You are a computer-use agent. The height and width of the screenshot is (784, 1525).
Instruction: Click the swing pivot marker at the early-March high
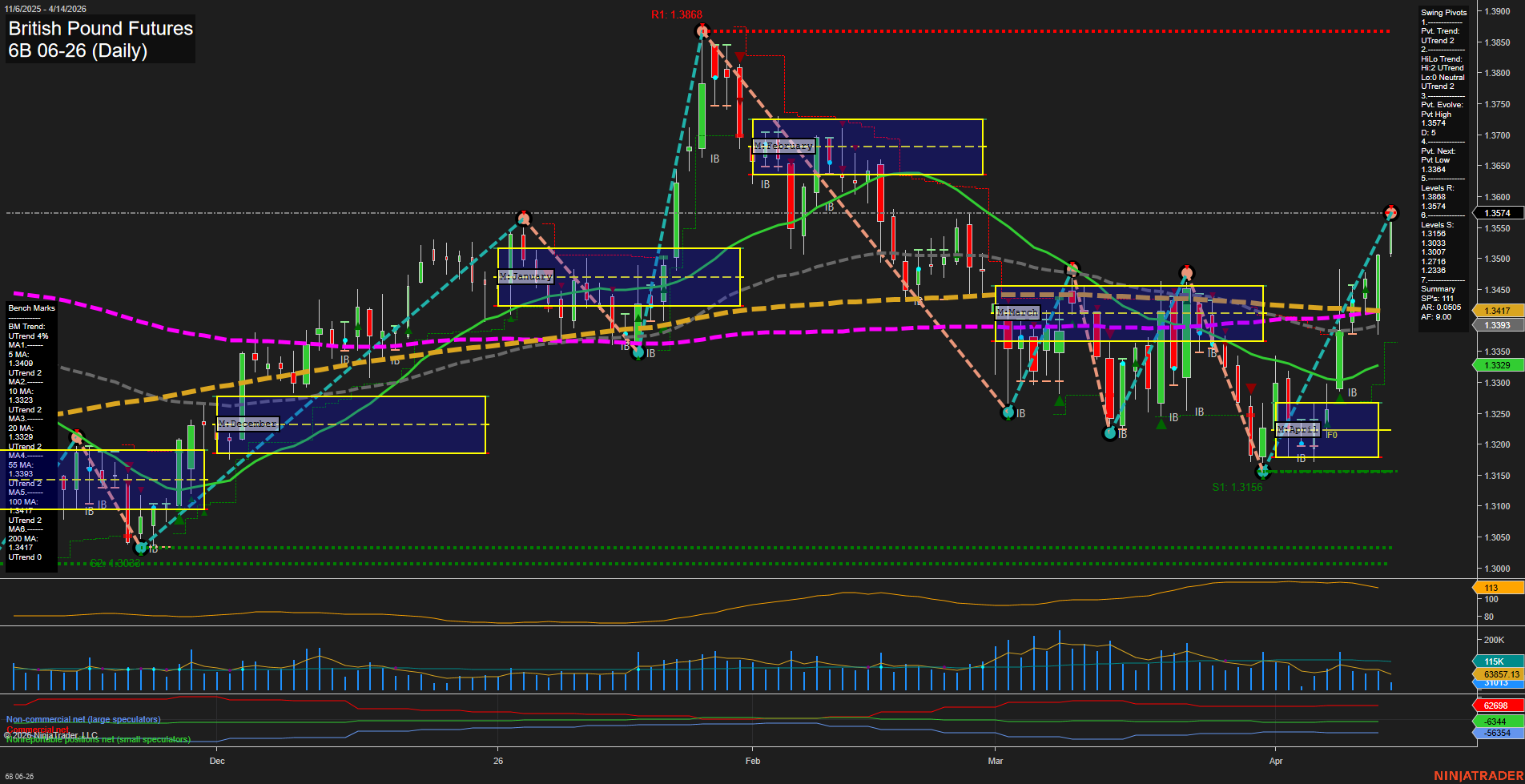[x=1072, y=270]
